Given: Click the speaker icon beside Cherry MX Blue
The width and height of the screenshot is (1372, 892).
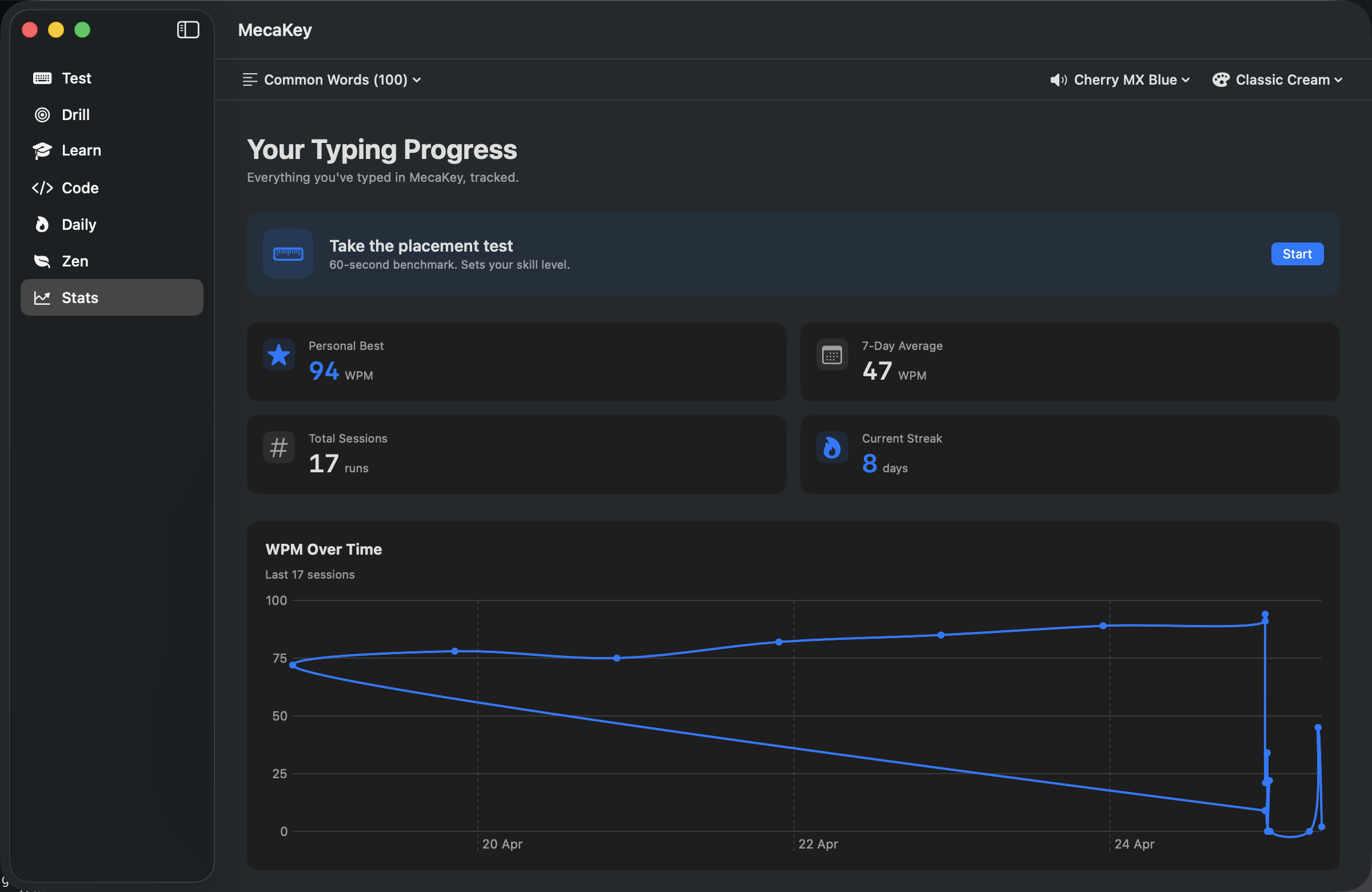Looking at the screenshot, I should (x=1058, y=79).
